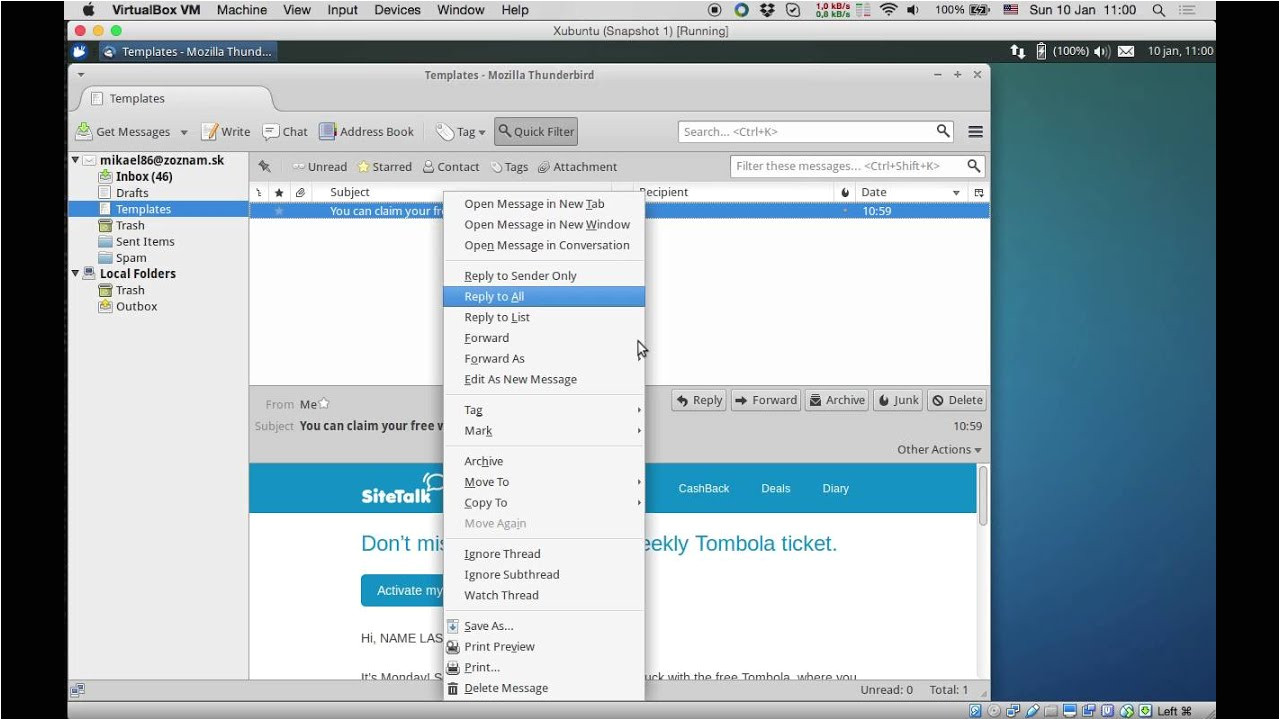Choose Reply to All from context menu
The image size is (1280, 720).
[x=544, y=297]
